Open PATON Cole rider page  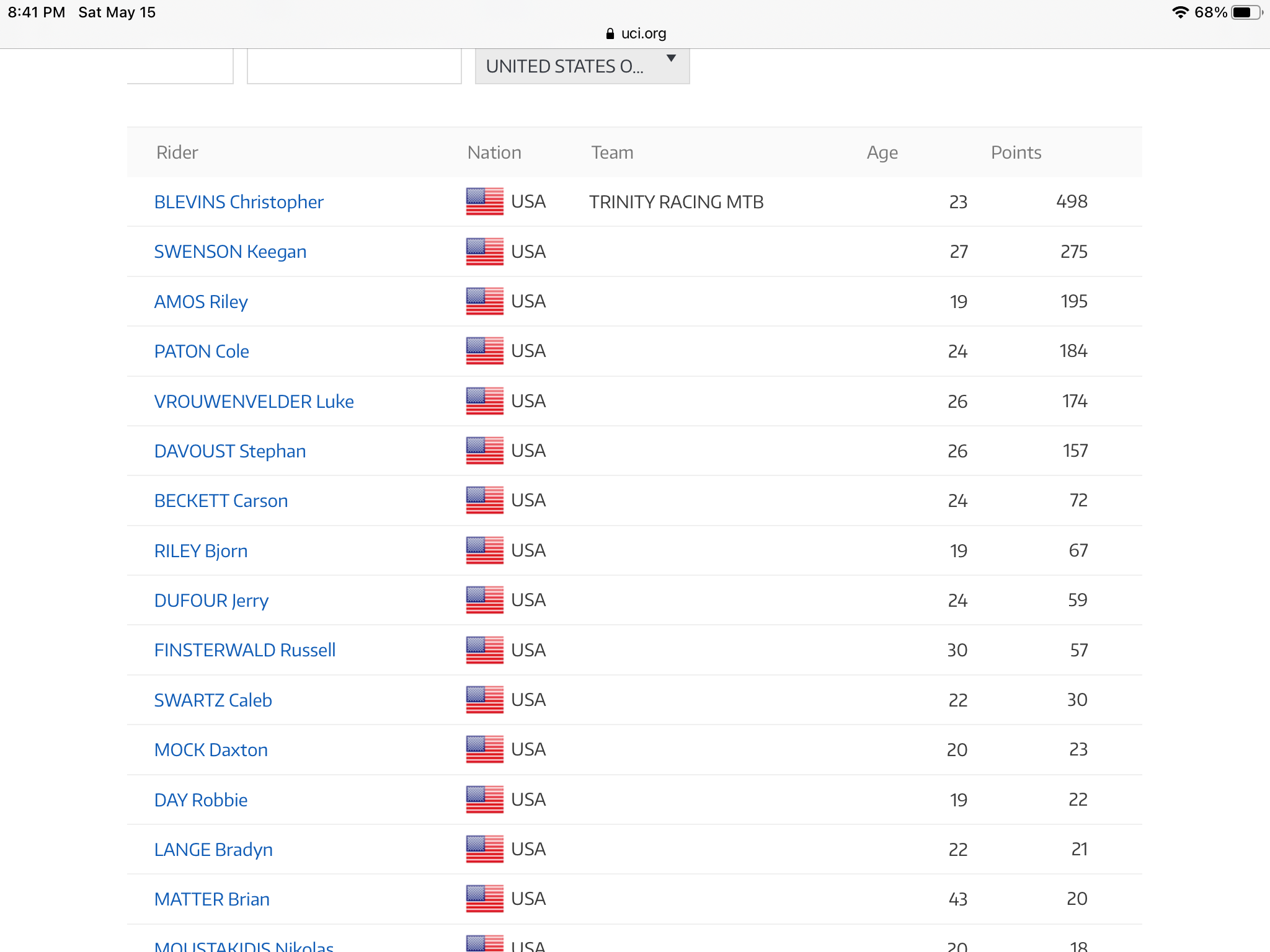tap(202, 351)
